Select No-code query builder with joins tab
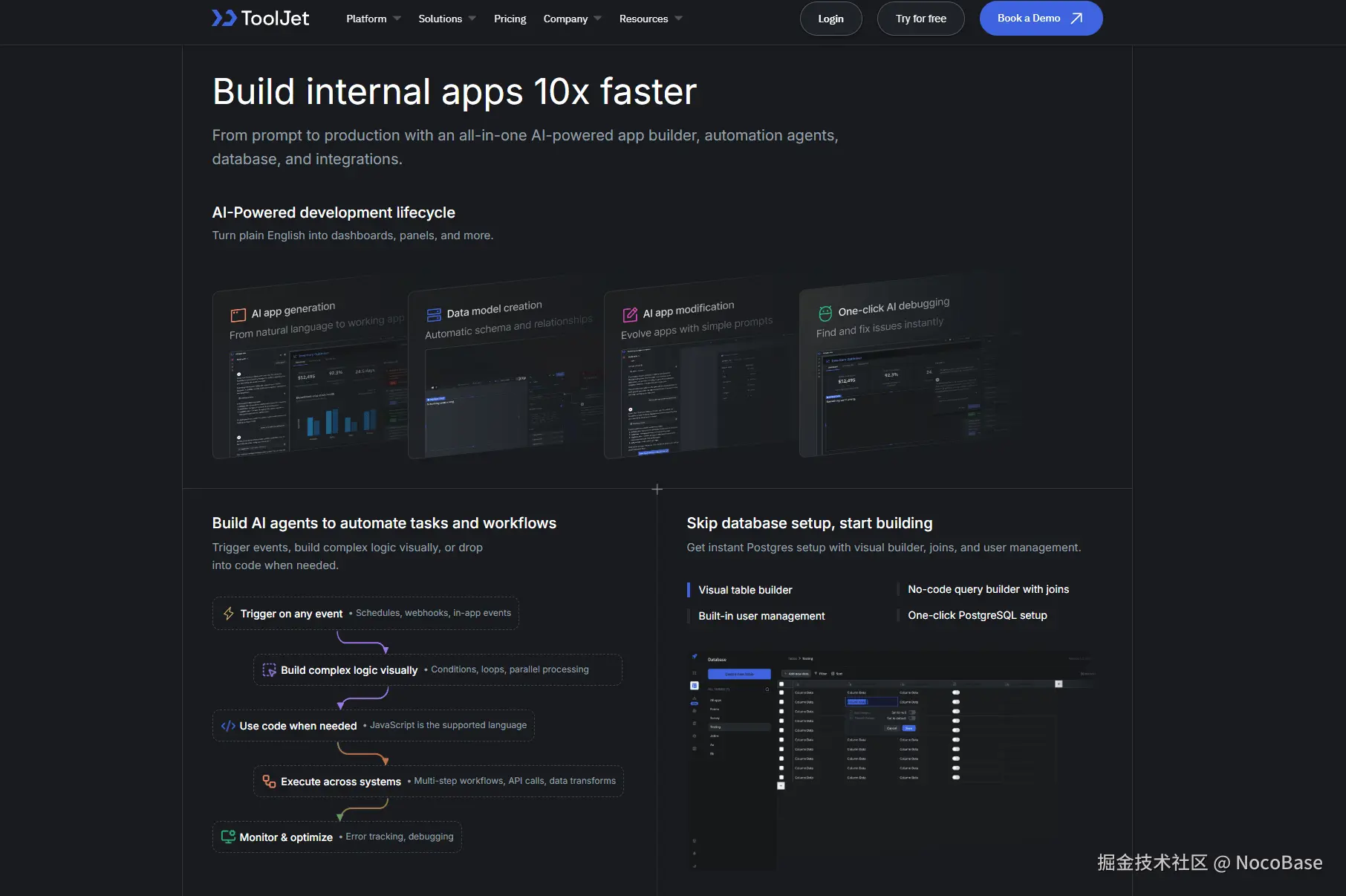 [988, 589]
